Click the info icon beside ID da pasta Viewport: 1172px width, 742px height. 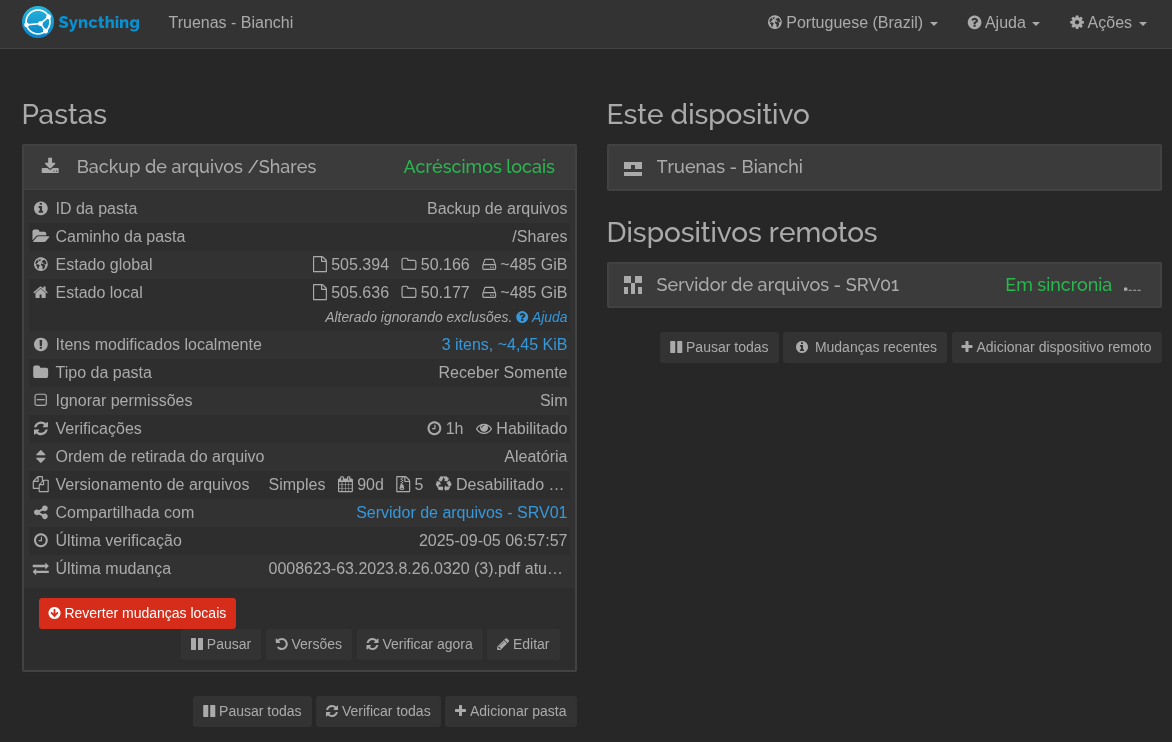[x=41, y=208]
